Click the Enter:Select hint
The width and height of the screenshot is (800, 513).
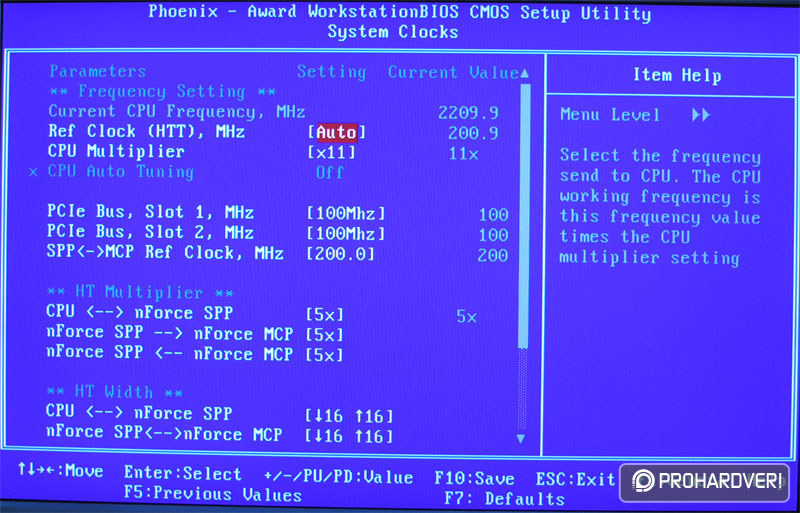[183, 474]
